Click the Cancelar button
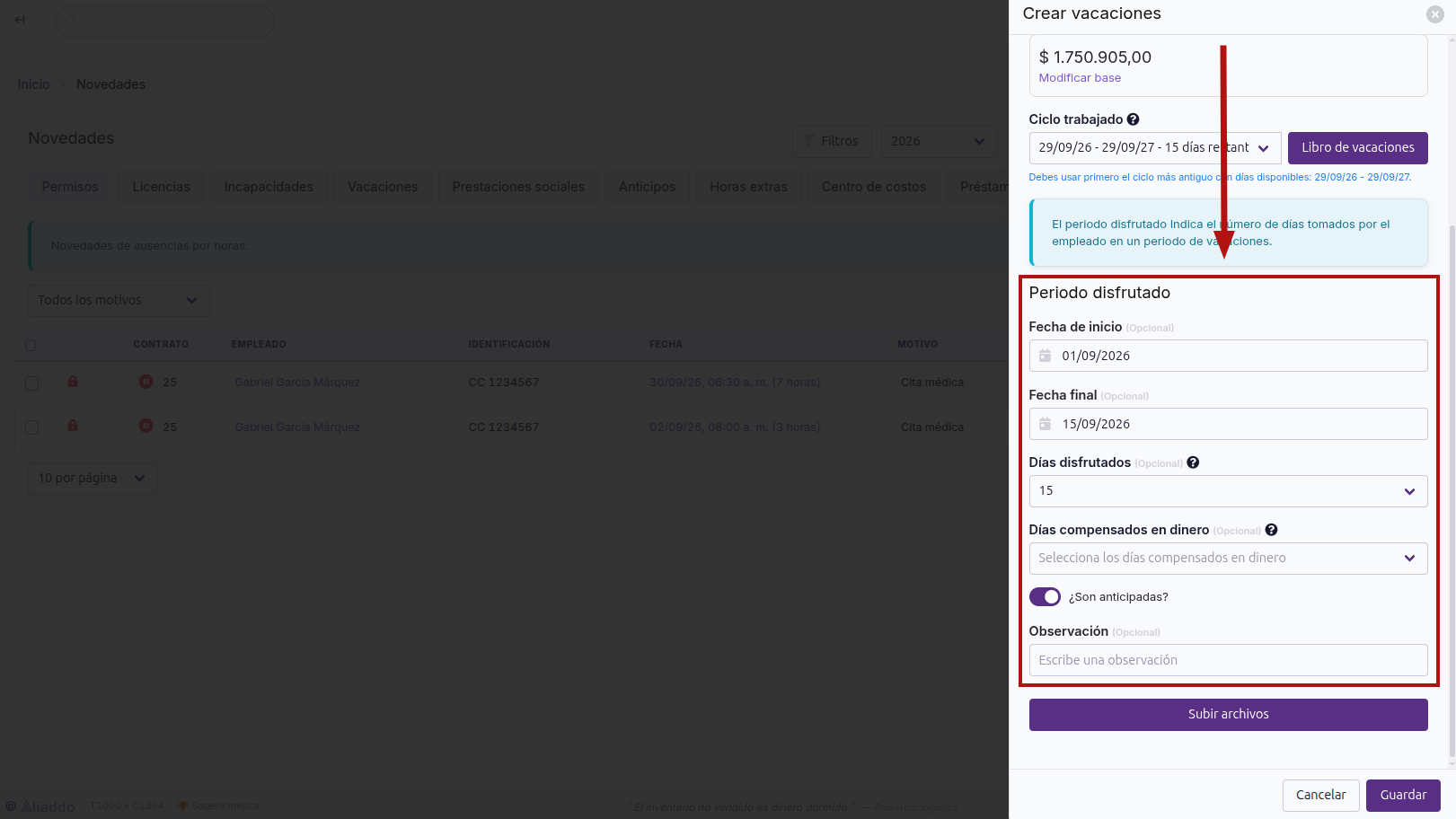This screenshot has height=819, width=1456. (x=1320, y=796)
